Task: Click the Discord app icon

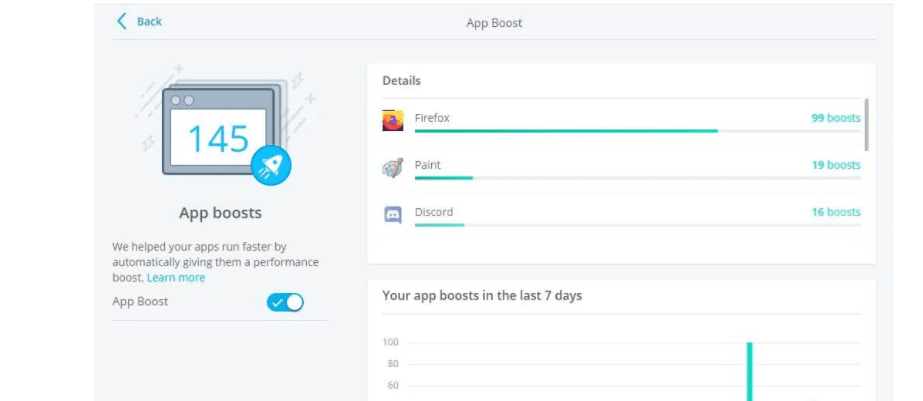Action: (393, 214)
